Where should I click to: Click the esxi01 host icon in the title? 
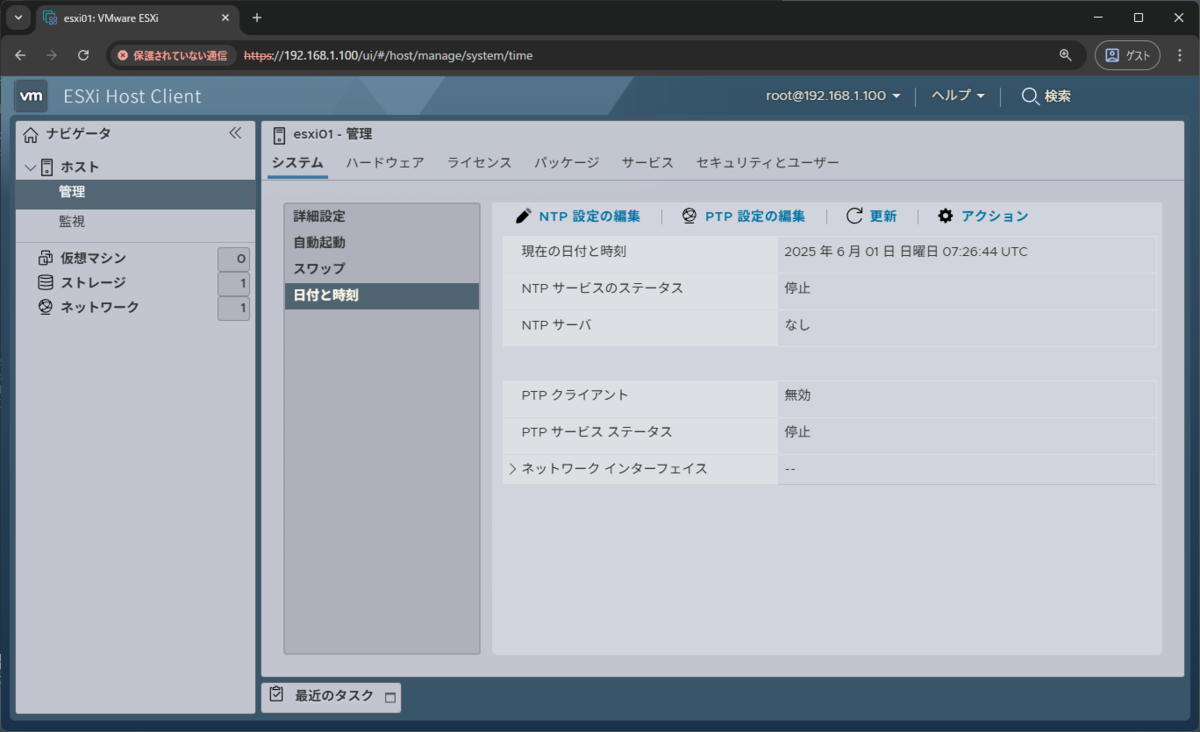[x=279, y=134]
